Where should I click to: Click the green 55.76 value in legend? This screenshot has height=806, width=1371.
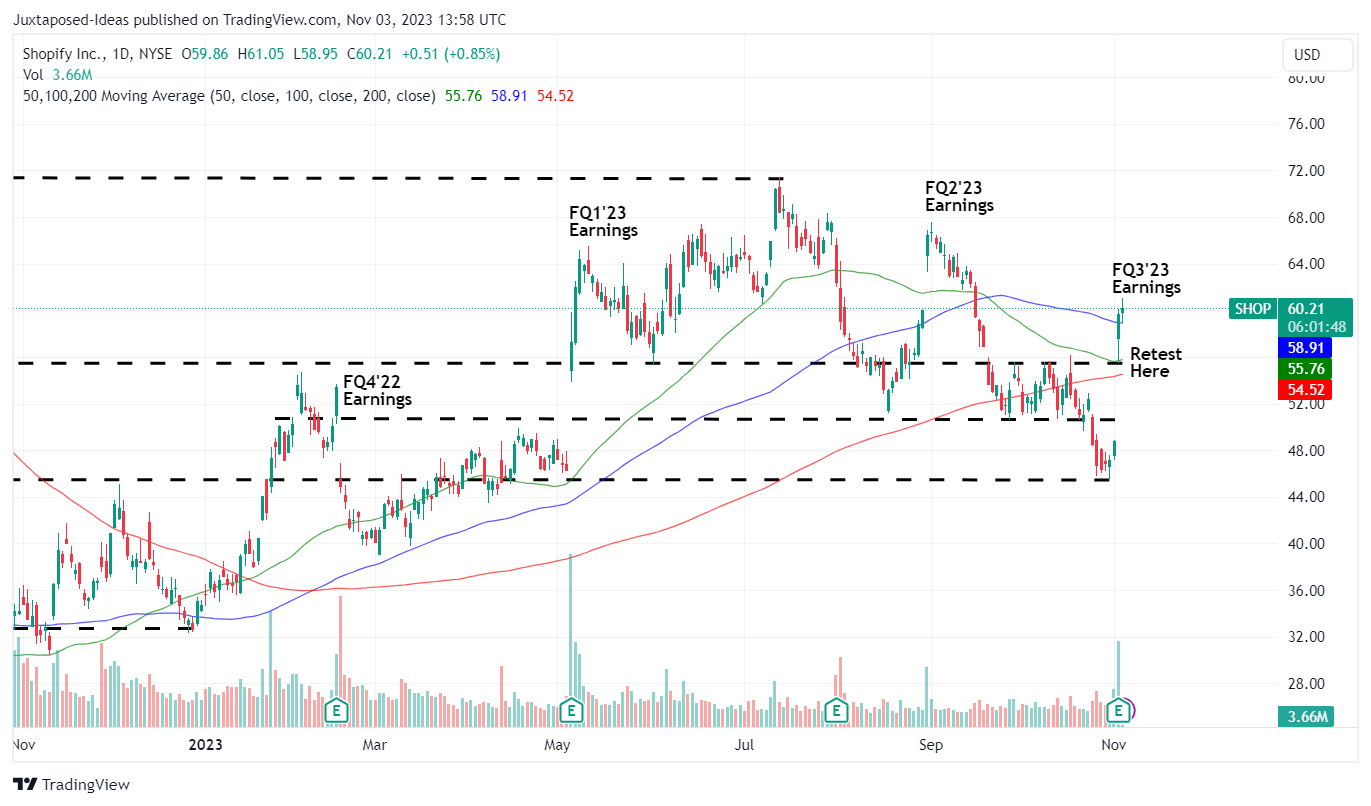(461, 96)
